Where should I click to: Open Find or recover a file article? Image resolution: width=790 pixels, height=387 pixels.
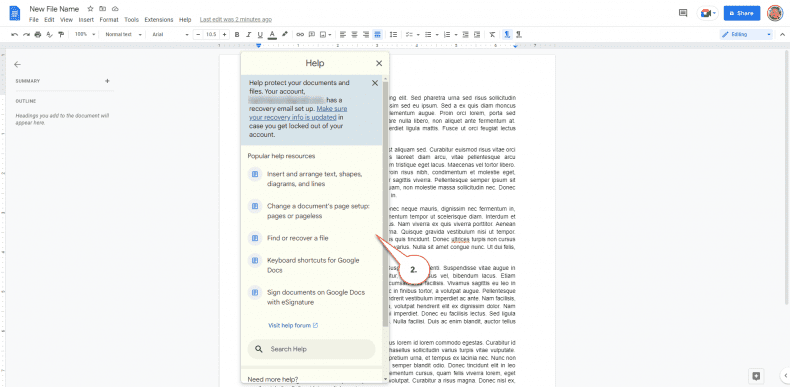298,238
